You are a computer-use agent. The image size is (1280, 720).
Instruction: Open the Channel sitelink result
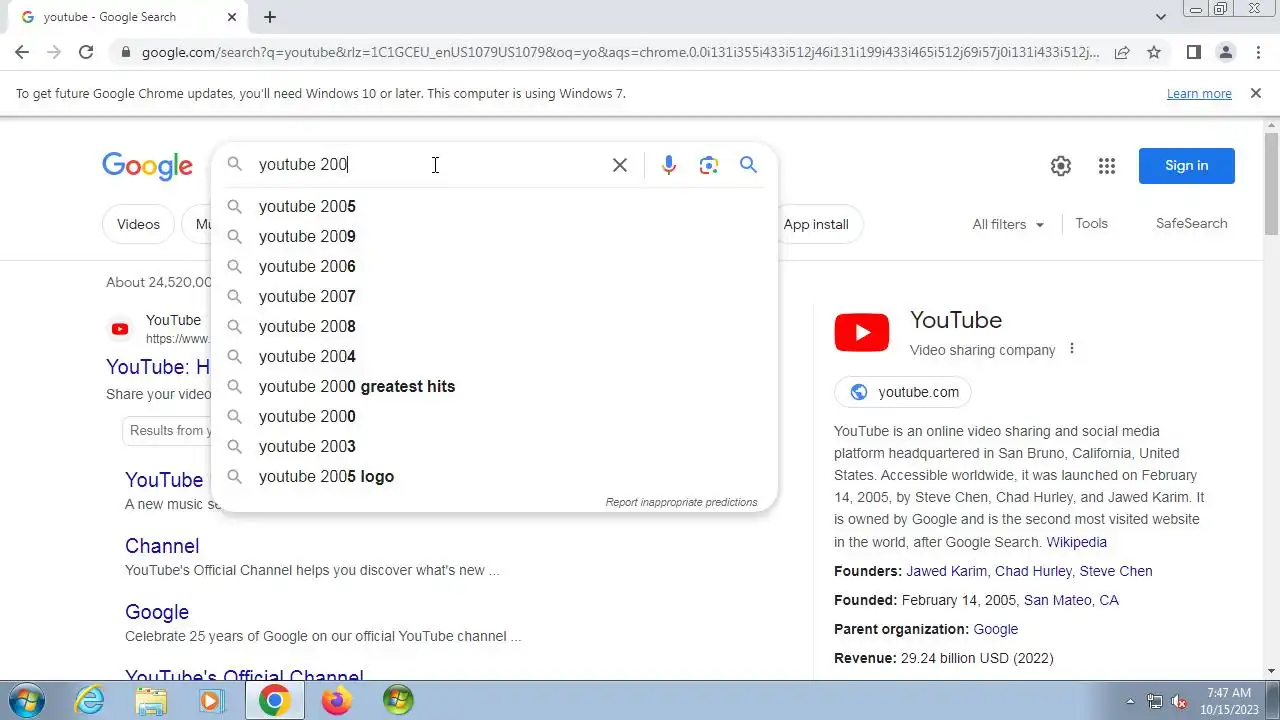tap(162, 546)
